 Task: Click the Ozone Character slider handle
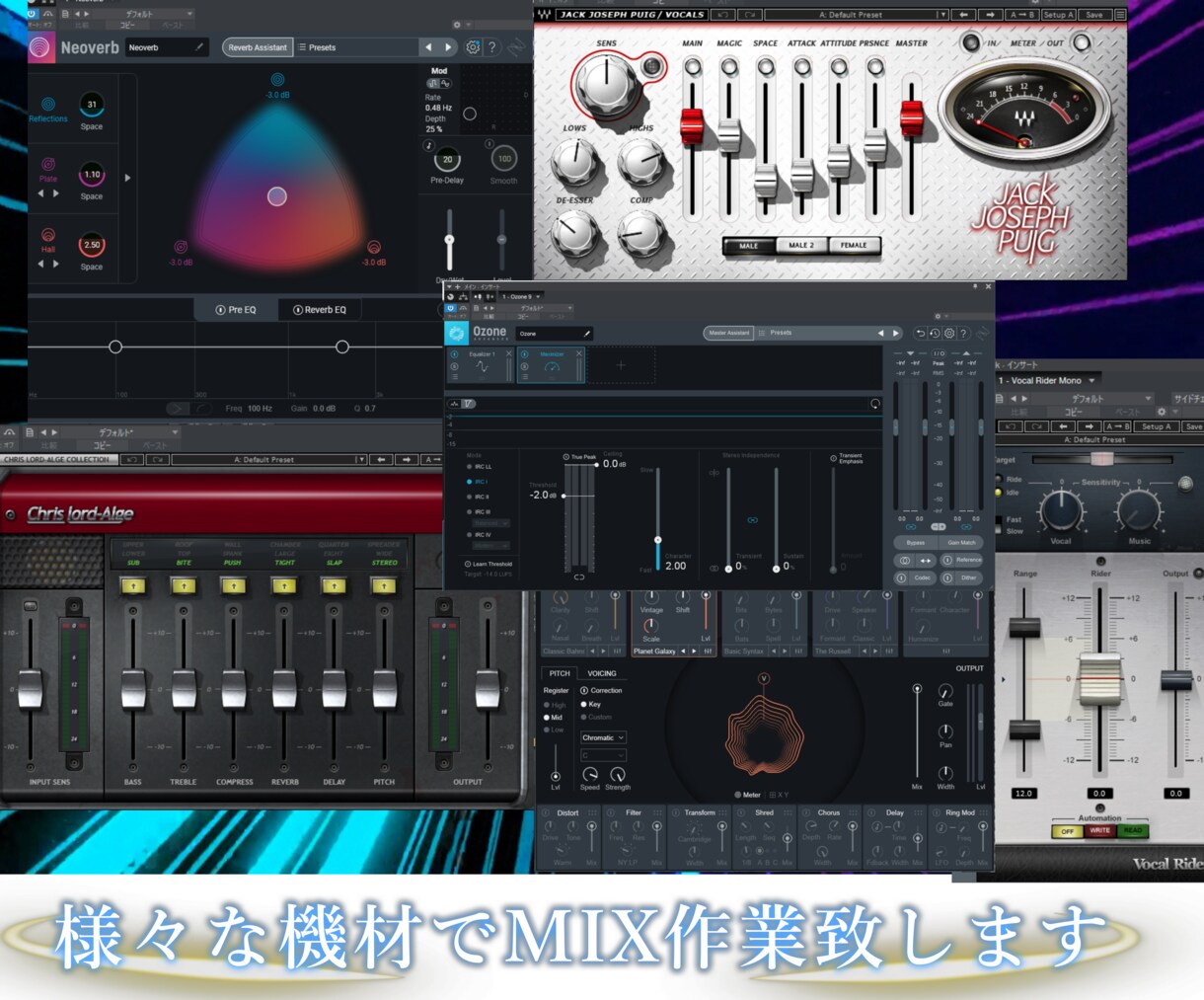tap(658, 540)
